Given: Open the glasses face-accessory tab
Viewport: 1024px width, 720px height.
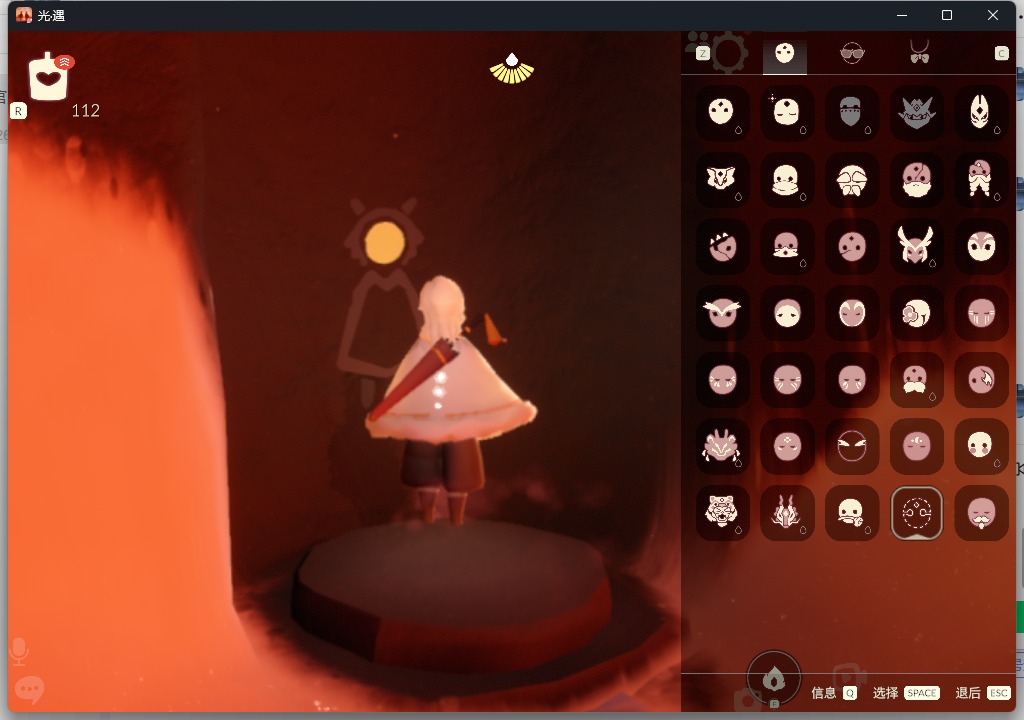Looking at the screenshot, I should [x=852, y=53].
